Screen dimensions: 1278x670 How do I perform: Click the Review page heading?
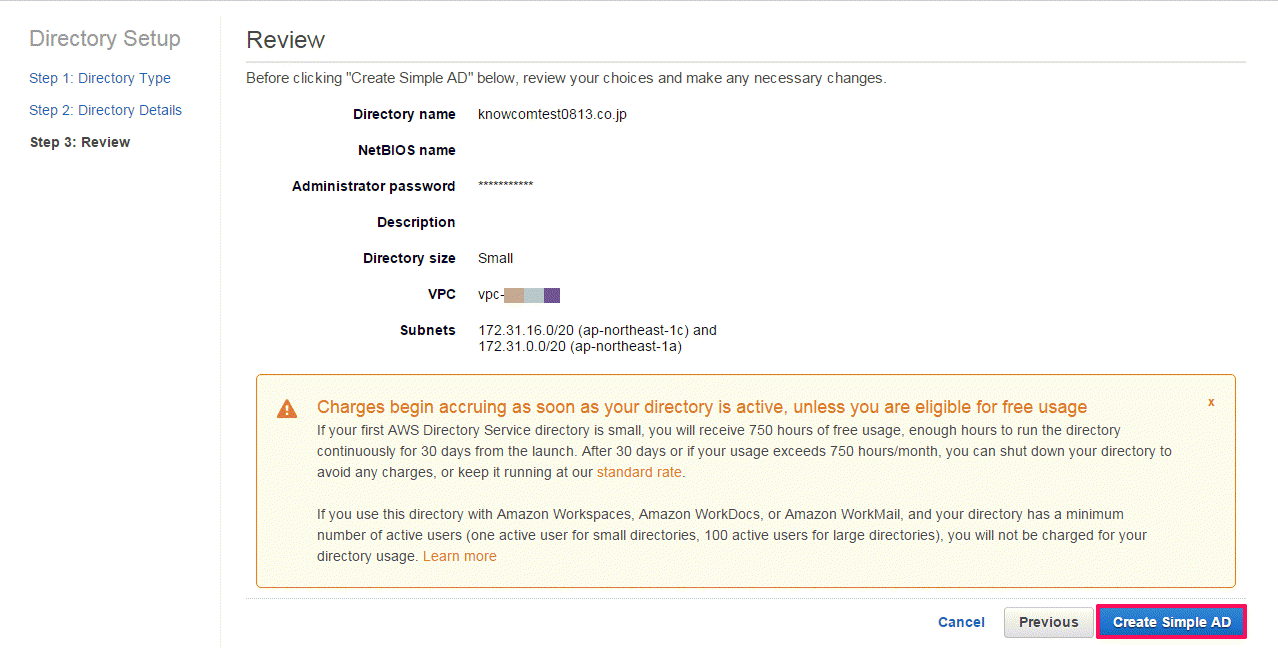point(286,40)
